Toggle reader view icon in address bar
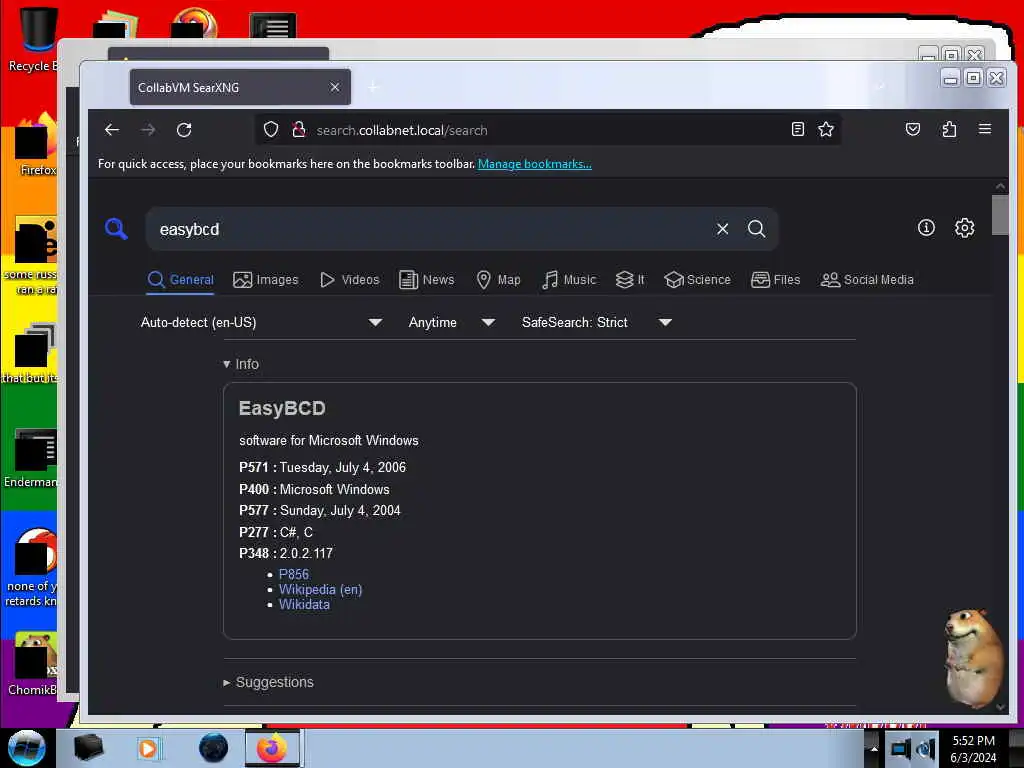The height and width of the screenshot is (768, 1024). [797, 129]
